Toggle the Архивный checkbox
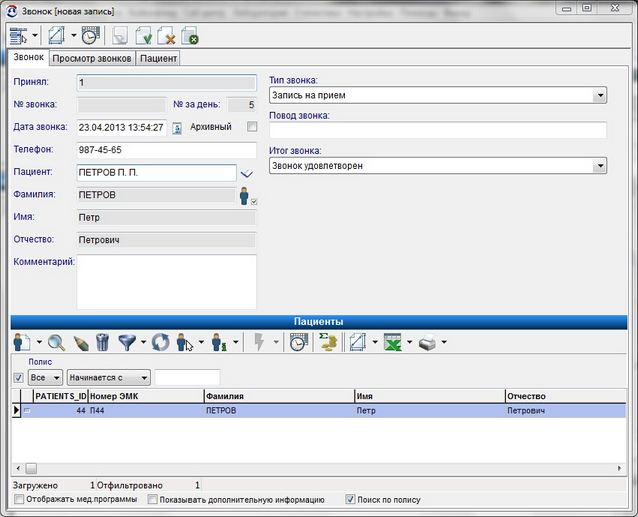Image resolution: width=638 pixels, height=517 pixels. coord(252,127)
